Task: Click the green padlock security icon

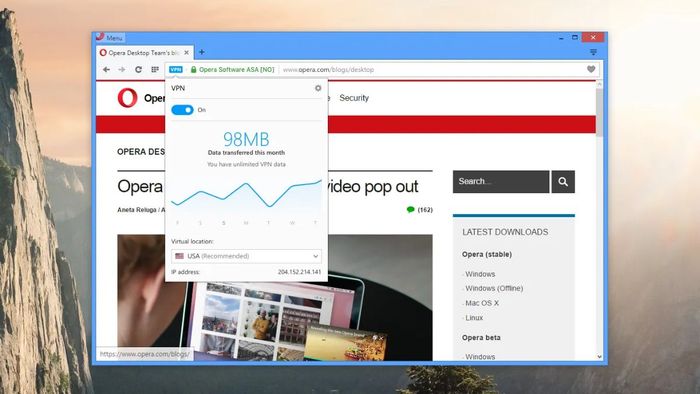Action: tap(193, 70)
